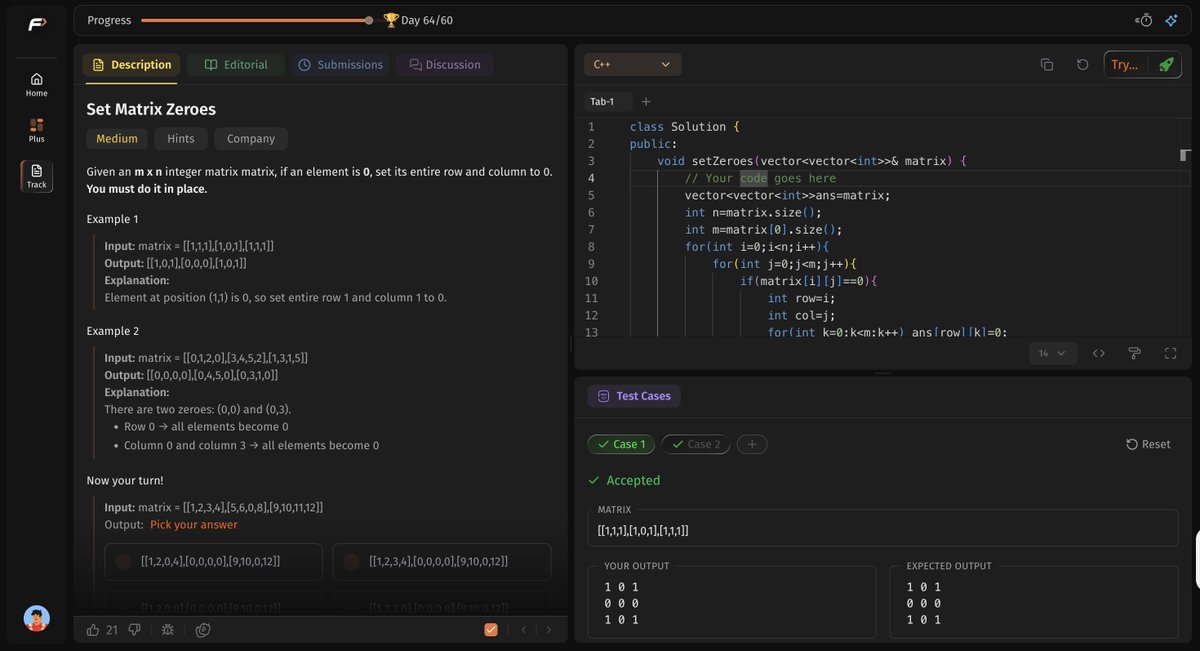Open the Submissions tab

(x=340, y=65)
